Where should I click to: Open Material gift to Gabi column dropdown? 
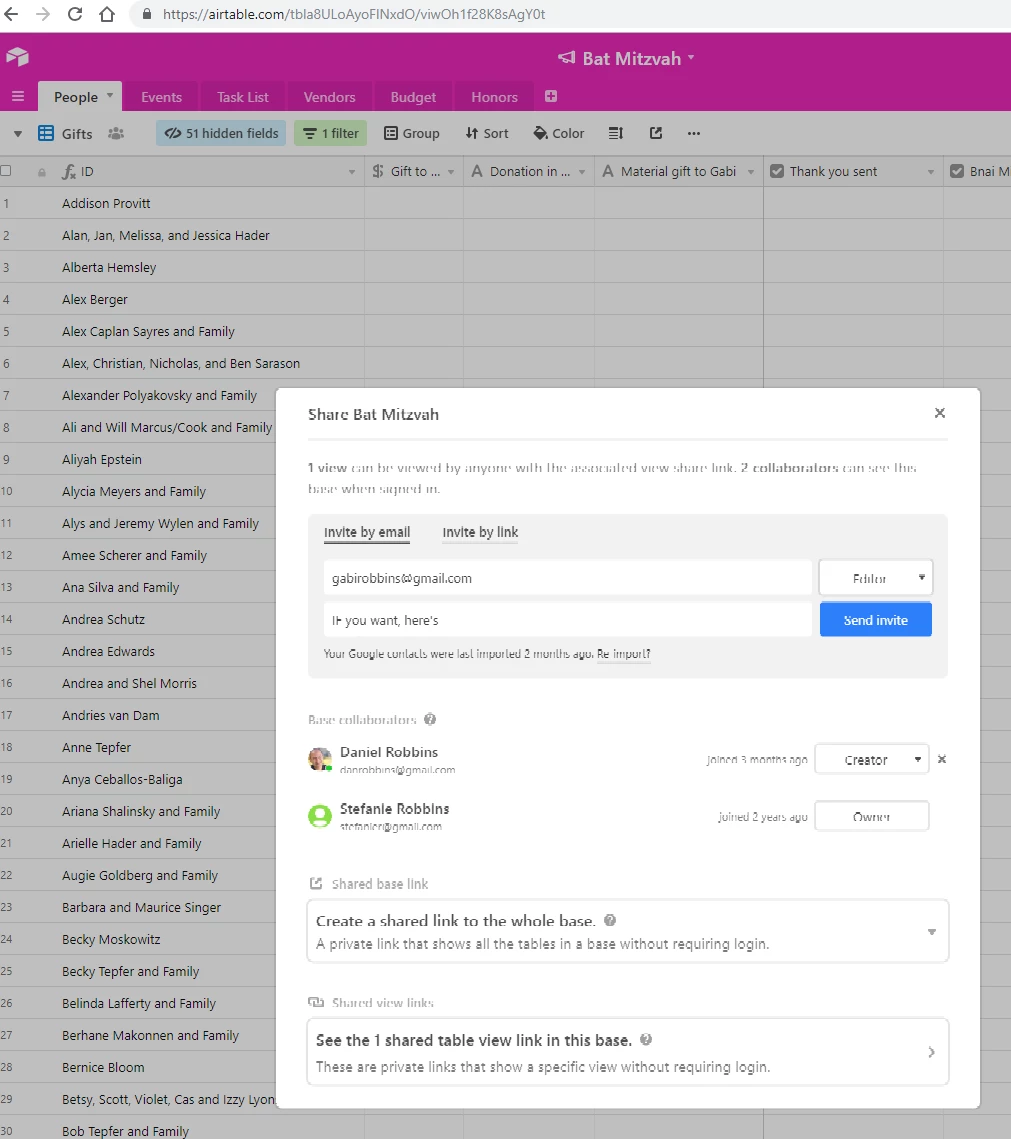coord(750,172)
